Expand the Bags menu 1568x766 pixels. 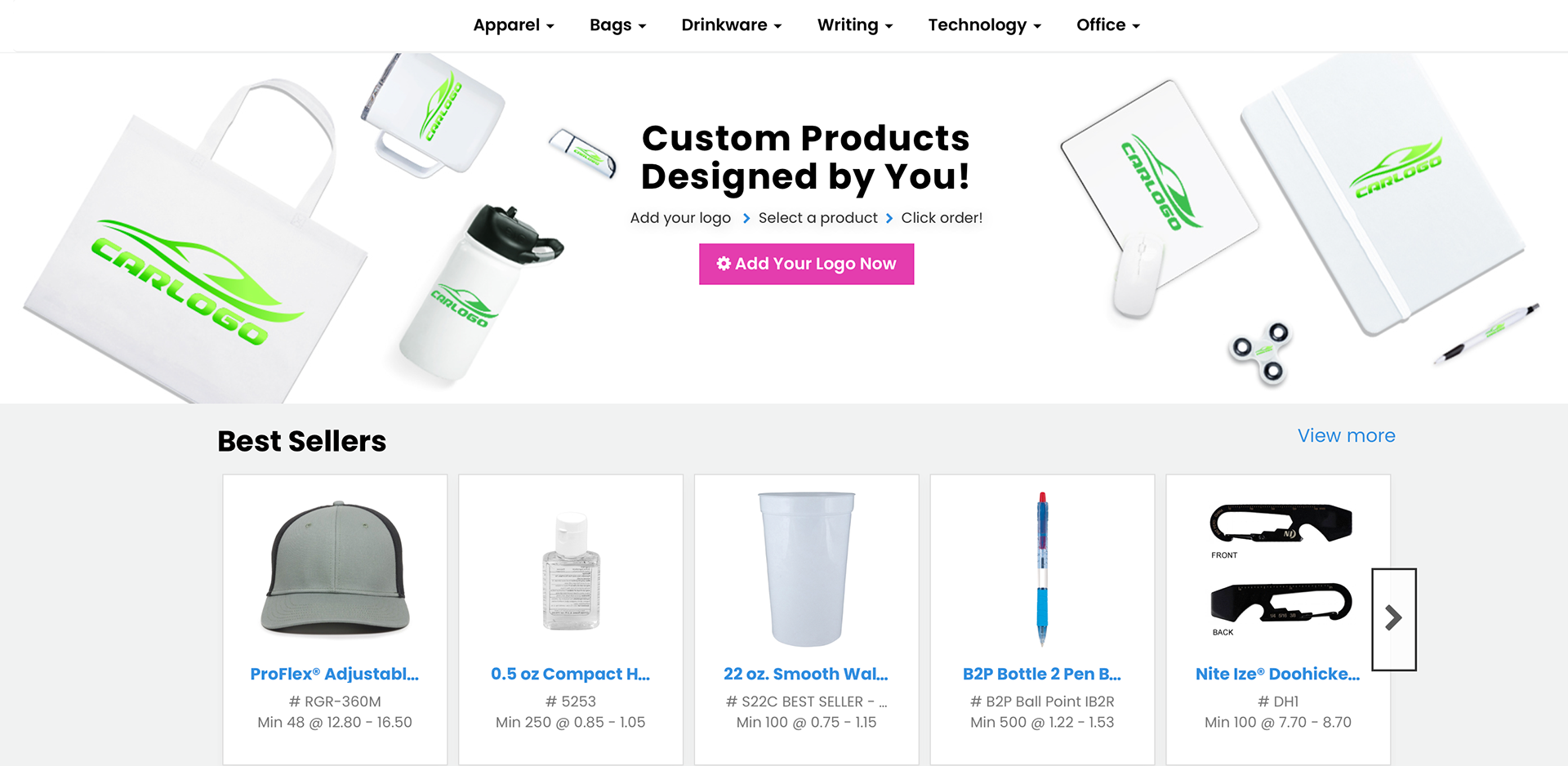click(617, 25)
